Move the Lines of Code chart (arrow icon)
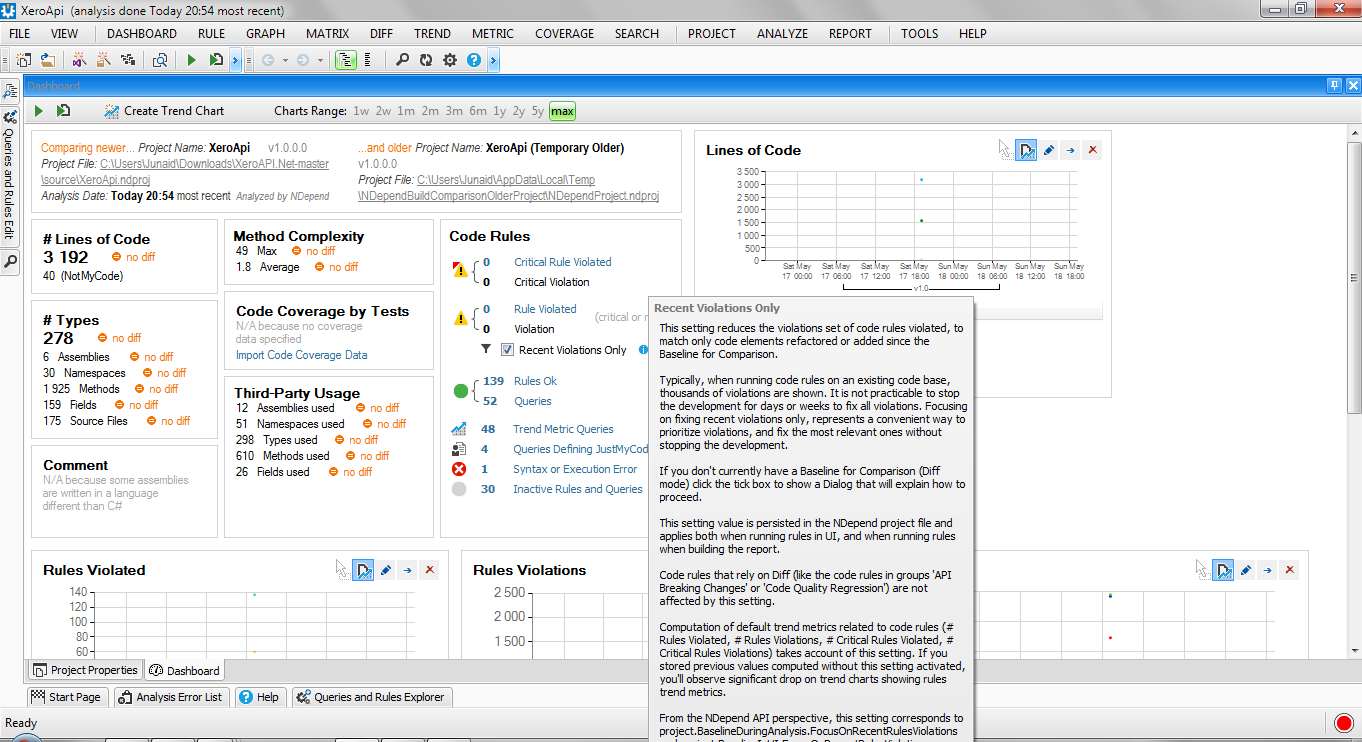The width and height of the screenshot is (1362, 742). [x=1070, y=150]
